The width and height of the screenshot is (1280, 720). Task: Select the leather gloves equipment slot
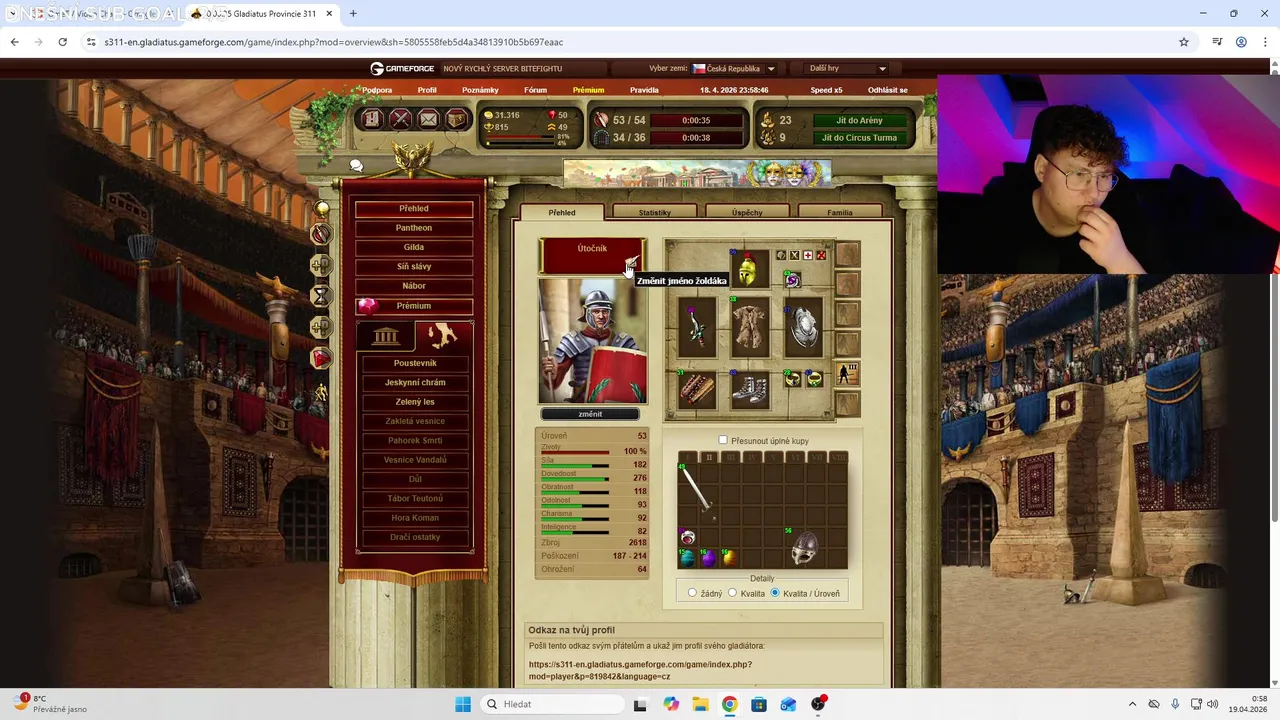pos(697,388)
